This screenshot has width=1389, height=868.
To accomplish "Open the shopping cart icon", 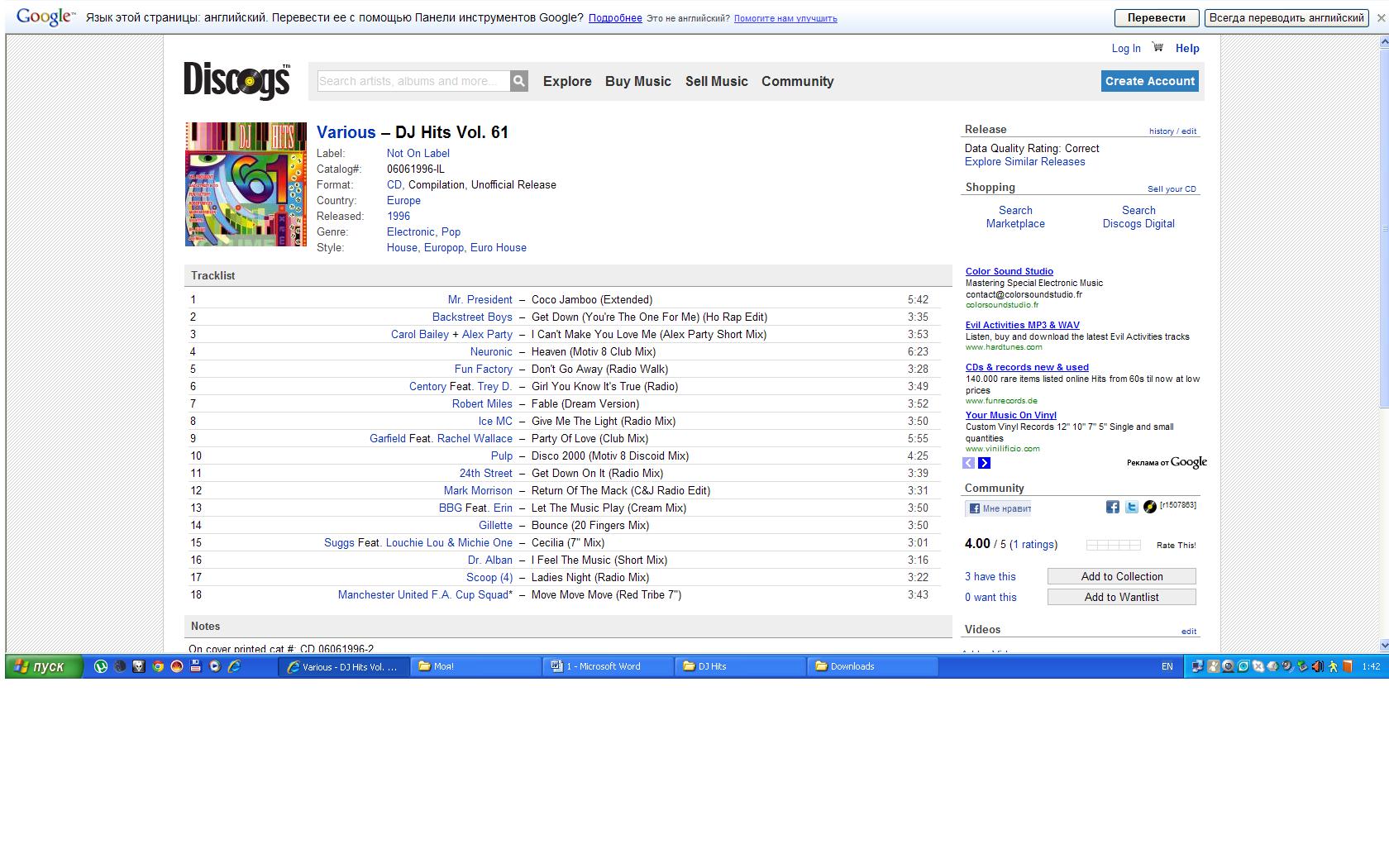I will [1157, 47].
